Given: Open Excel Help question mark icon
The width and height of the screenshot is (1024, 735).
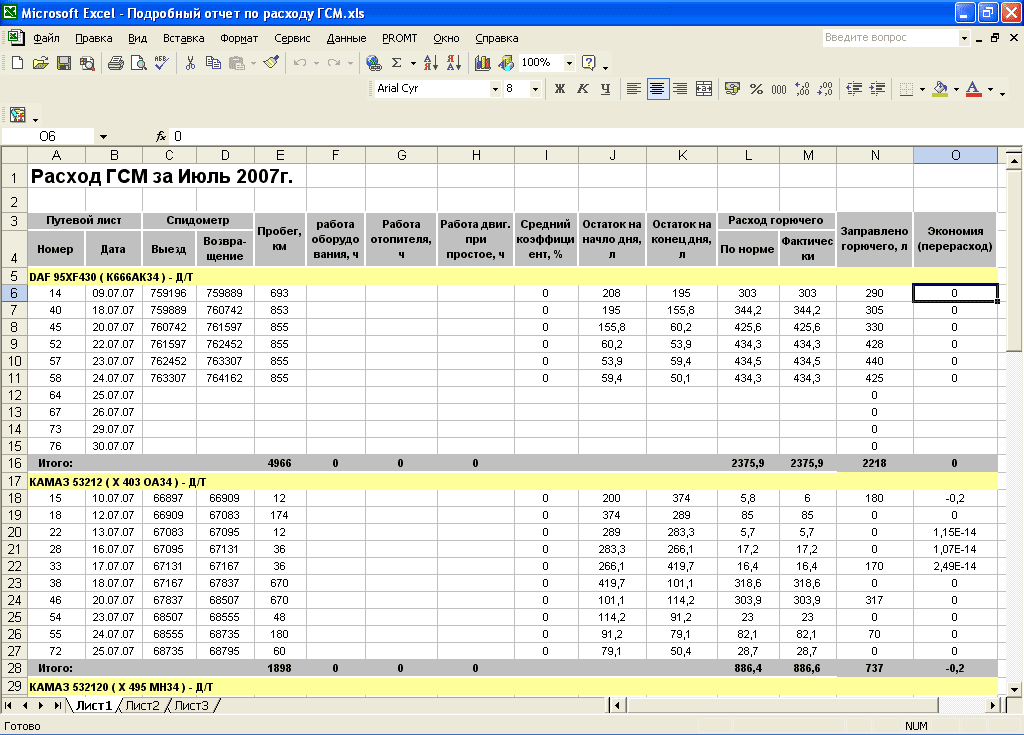Looking at the screenshot, I should pos(588,63).
